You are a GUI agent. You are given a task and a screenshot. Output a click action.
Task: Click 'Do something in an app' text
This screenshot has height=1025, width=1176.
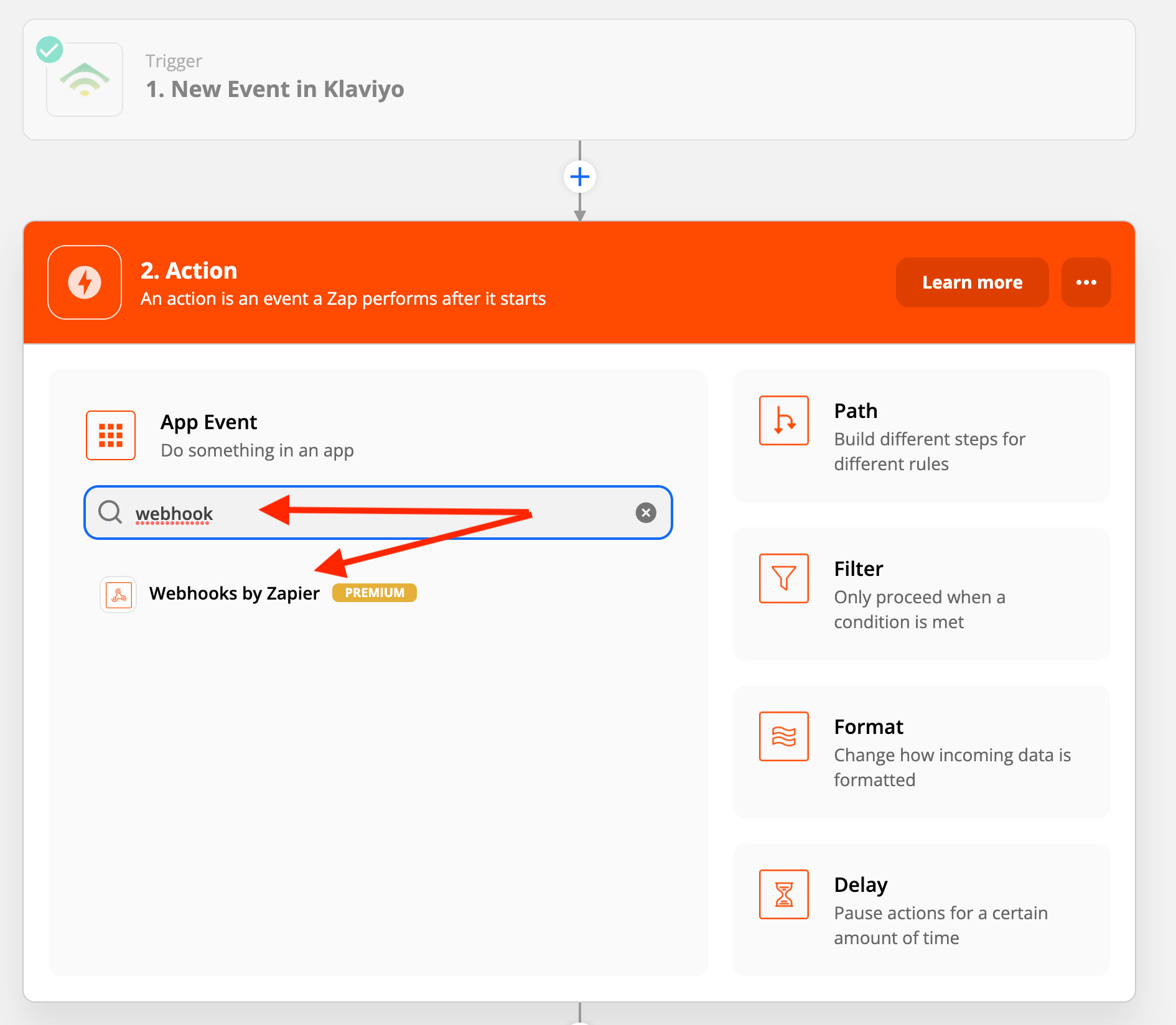click(257, 450)
